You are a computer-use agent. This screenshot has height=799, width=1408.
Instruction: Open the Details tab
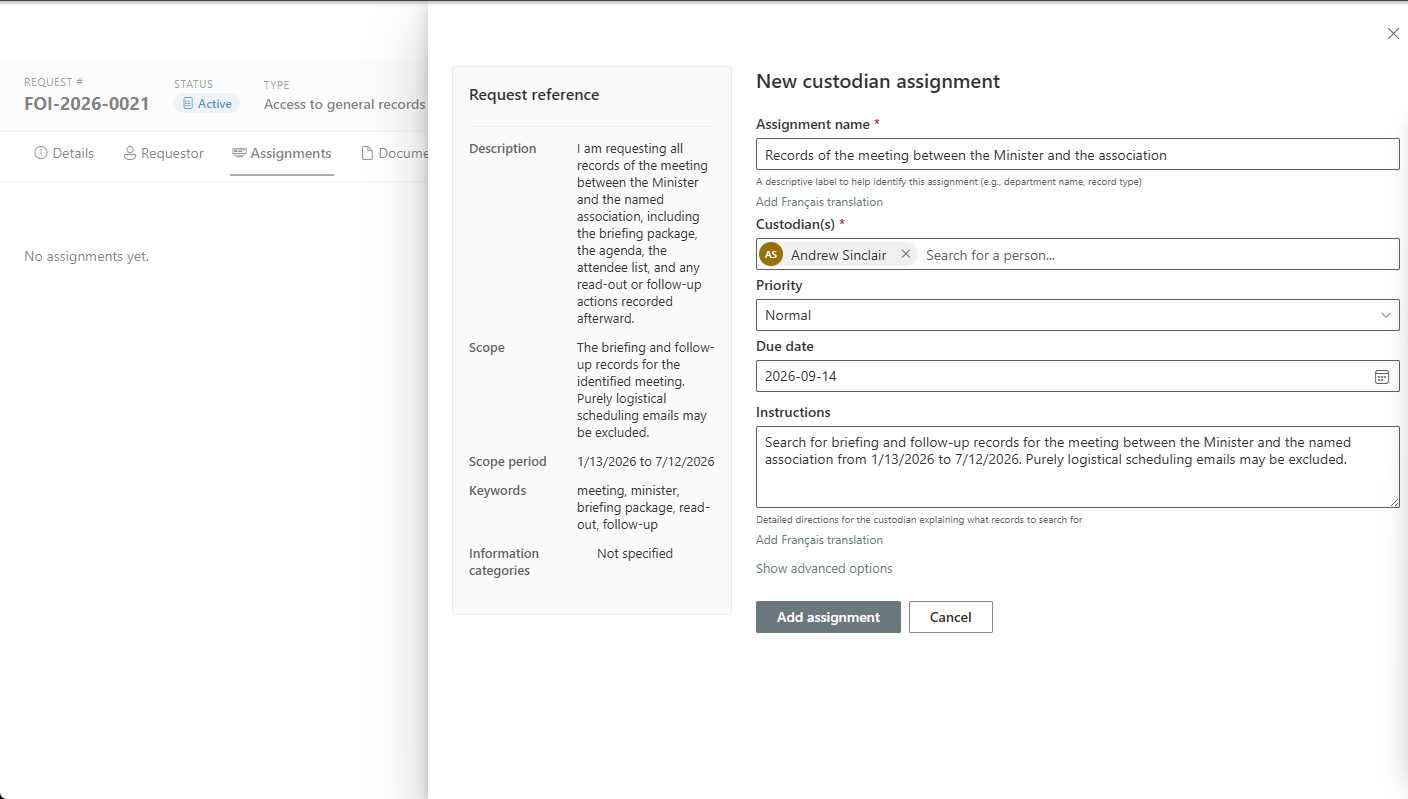click(64, 153)
